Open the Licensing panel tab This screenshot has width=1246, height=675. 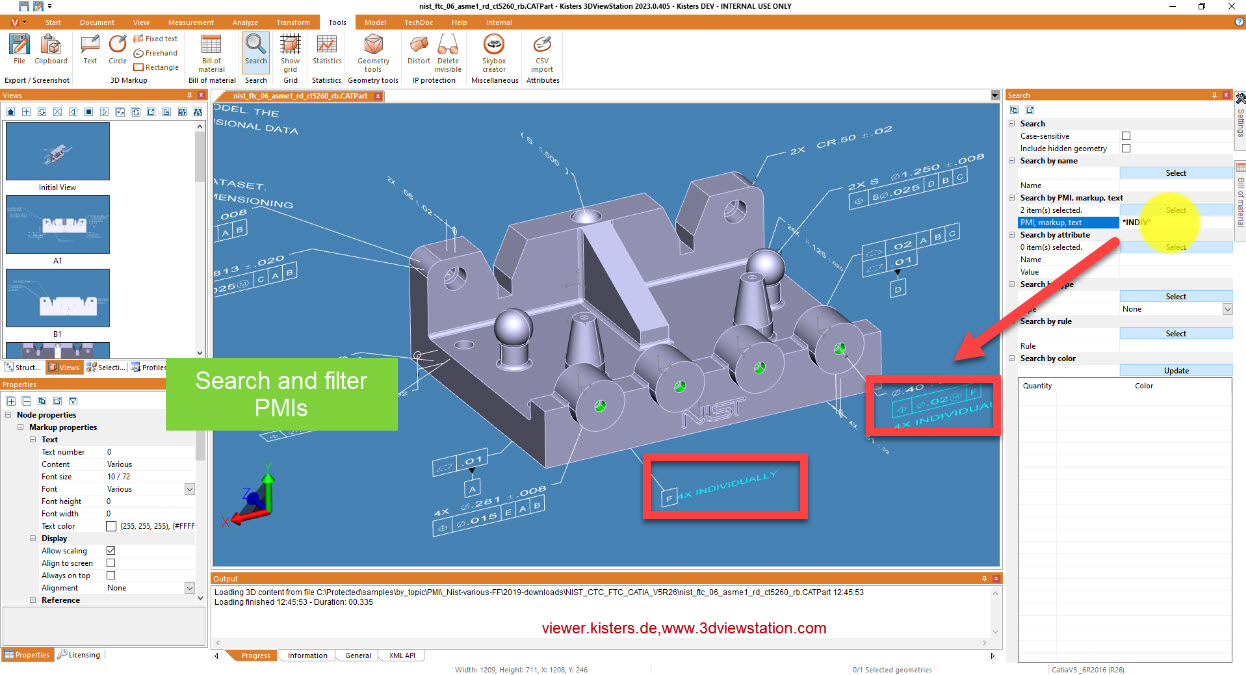[79, 655]
